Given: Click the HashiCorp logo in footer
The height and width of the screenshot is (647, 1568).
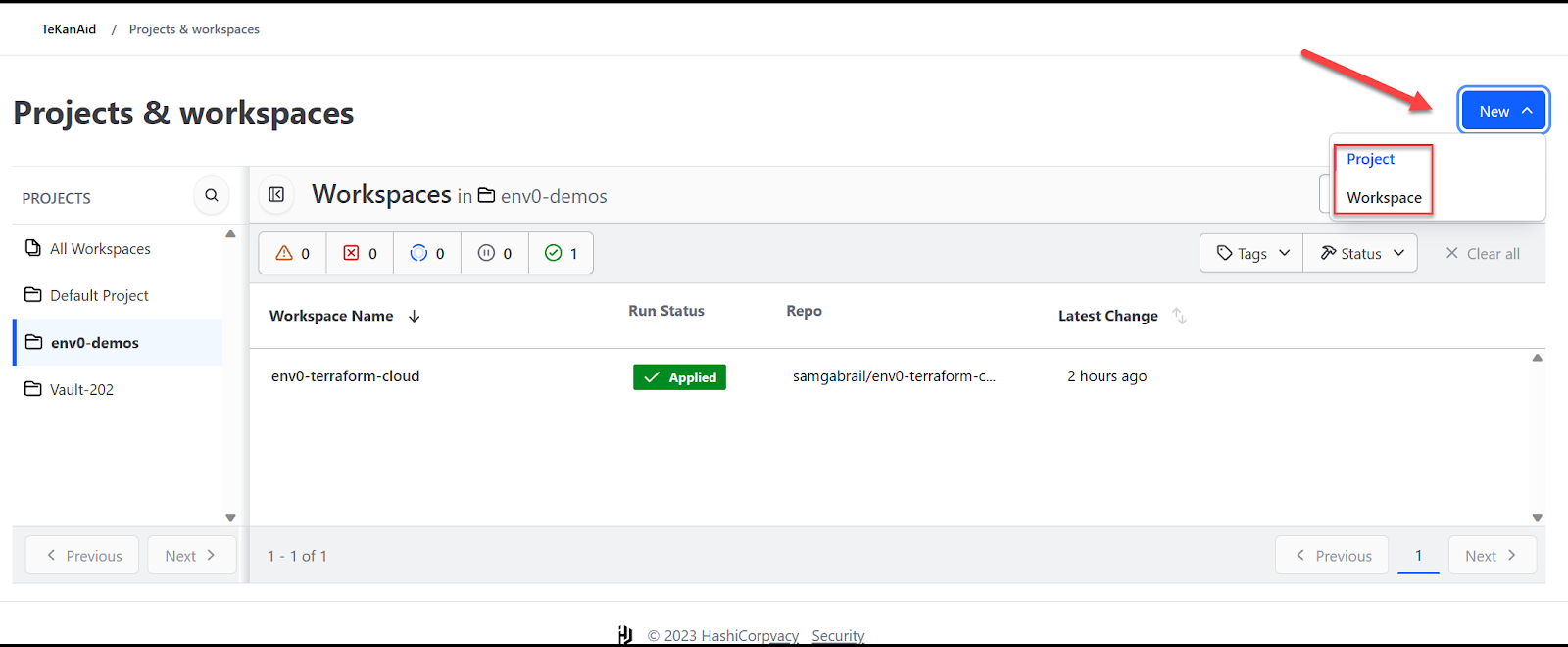Looking at the screenshot, I should tap(625, 635).
